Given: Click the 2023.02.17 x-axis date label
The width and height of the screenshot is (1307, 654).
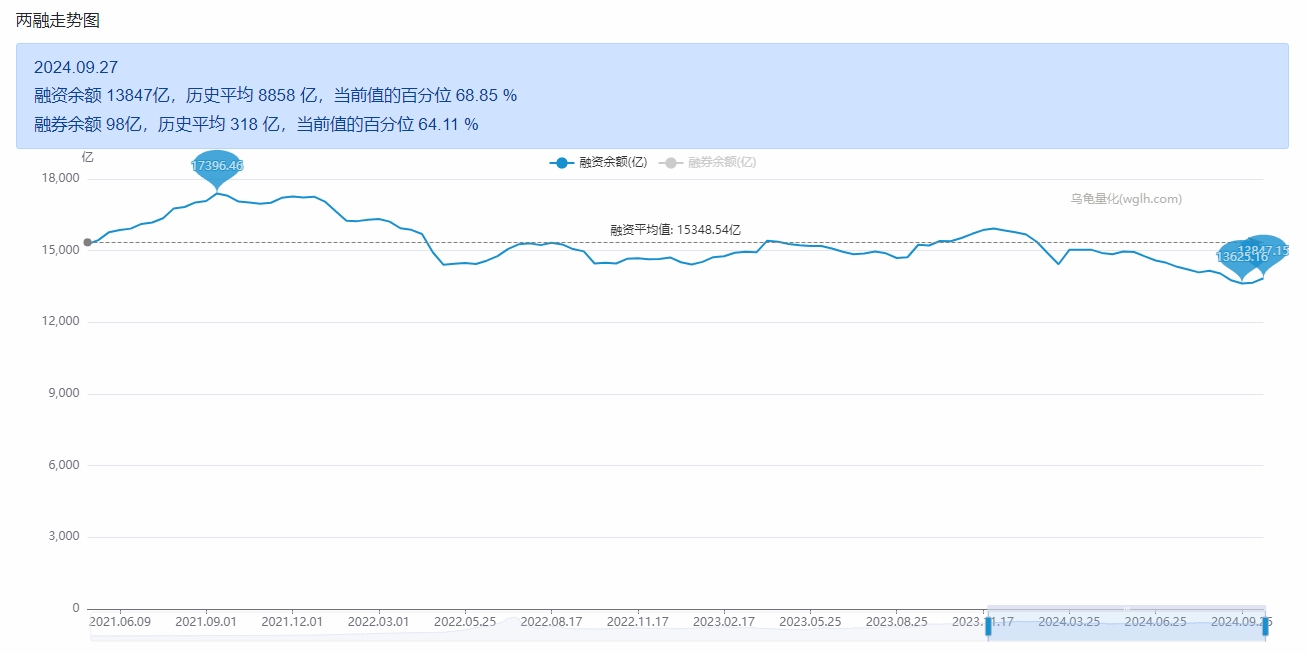Looking at the screenshot, I should click(x=723, y=621).
